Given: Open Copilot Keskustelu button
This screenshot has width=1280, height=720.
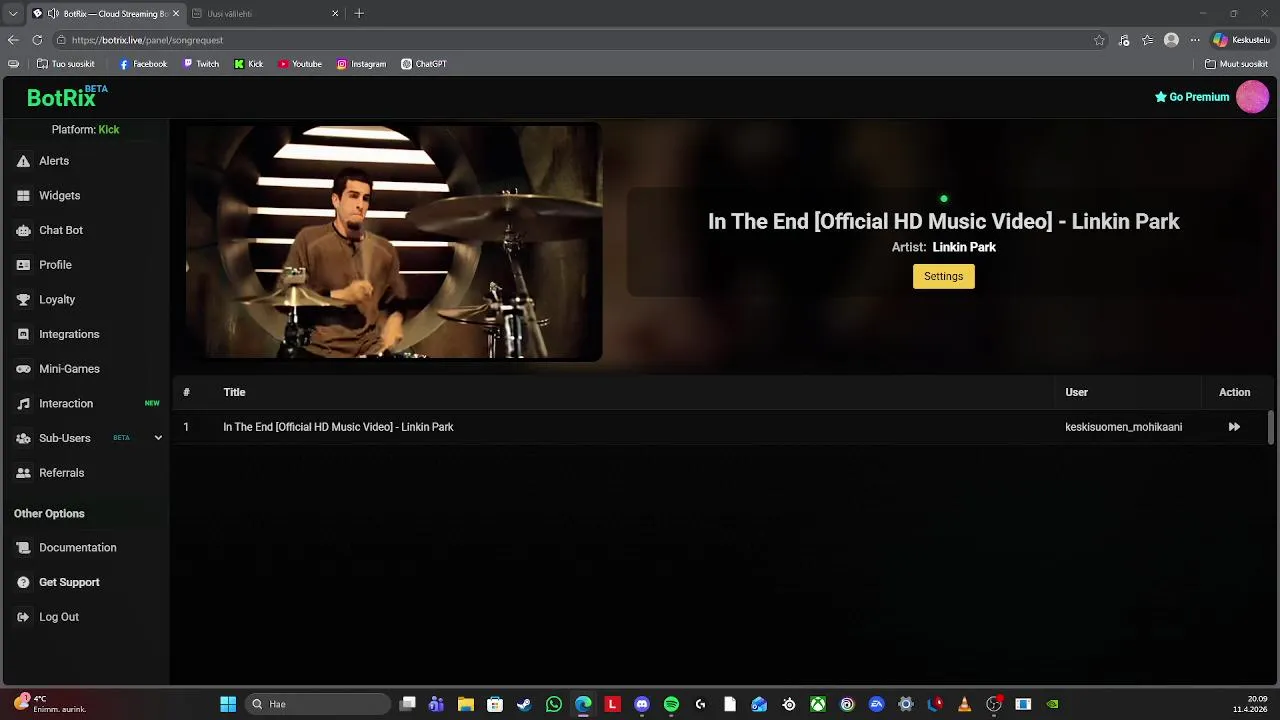Looking at the screenshot, I should click(x=1241, y=40).
